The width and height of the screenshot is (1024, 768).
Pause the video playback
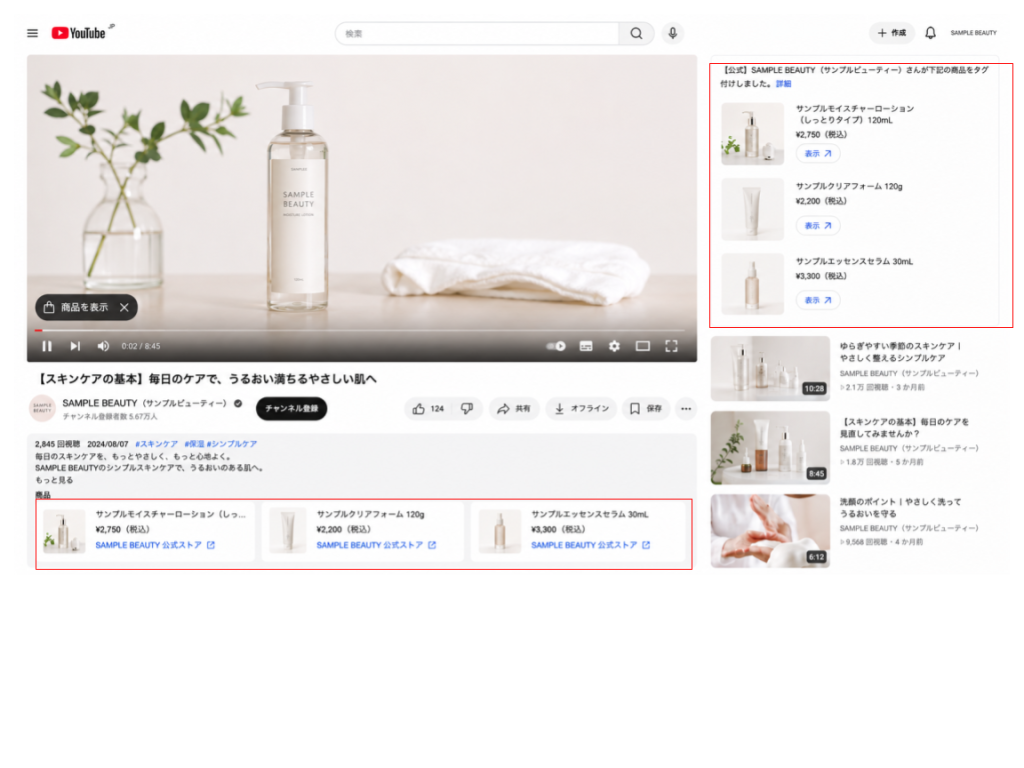pyautogui.click(x=47, y=346)
